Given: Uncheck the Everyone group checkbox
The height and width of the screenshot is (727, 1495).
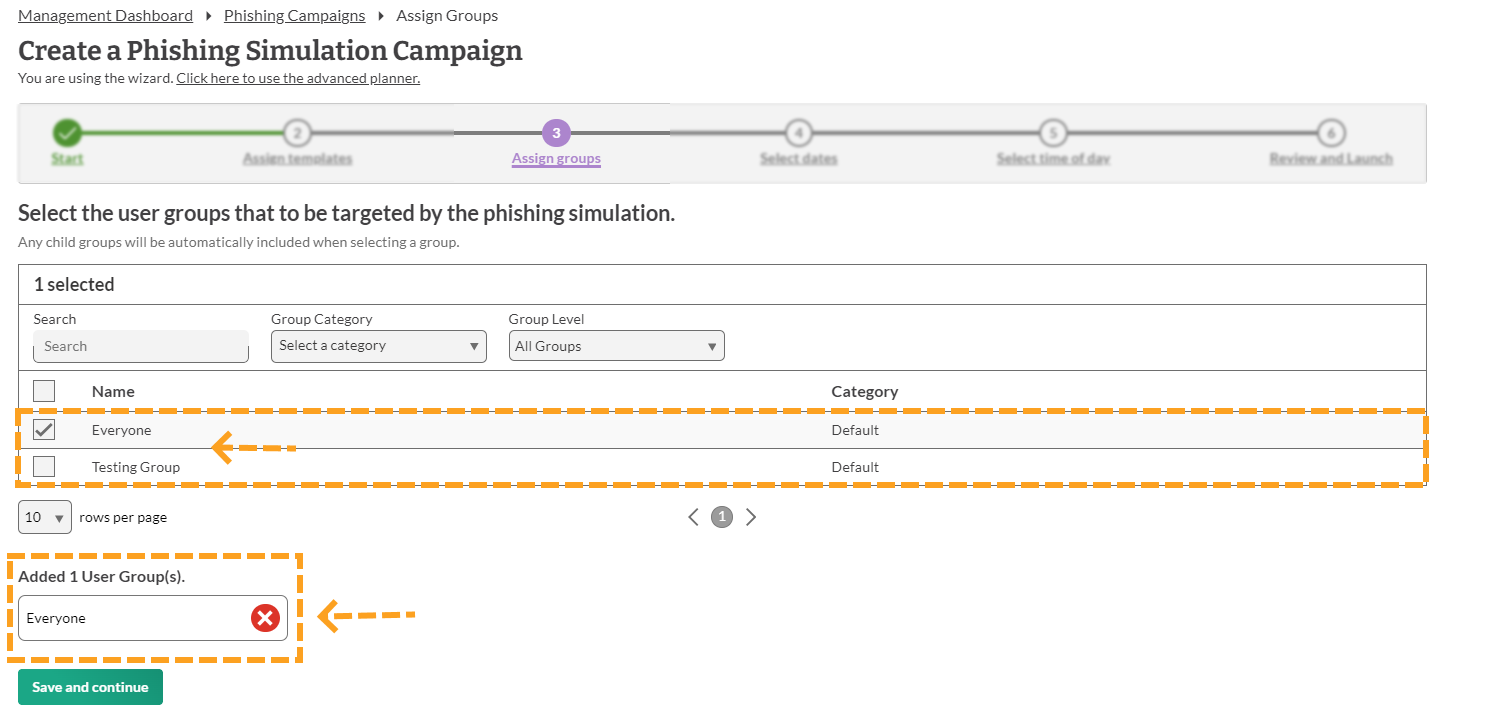Looking at the screenshot, I should pyautogui.click(x=44, y=430).
